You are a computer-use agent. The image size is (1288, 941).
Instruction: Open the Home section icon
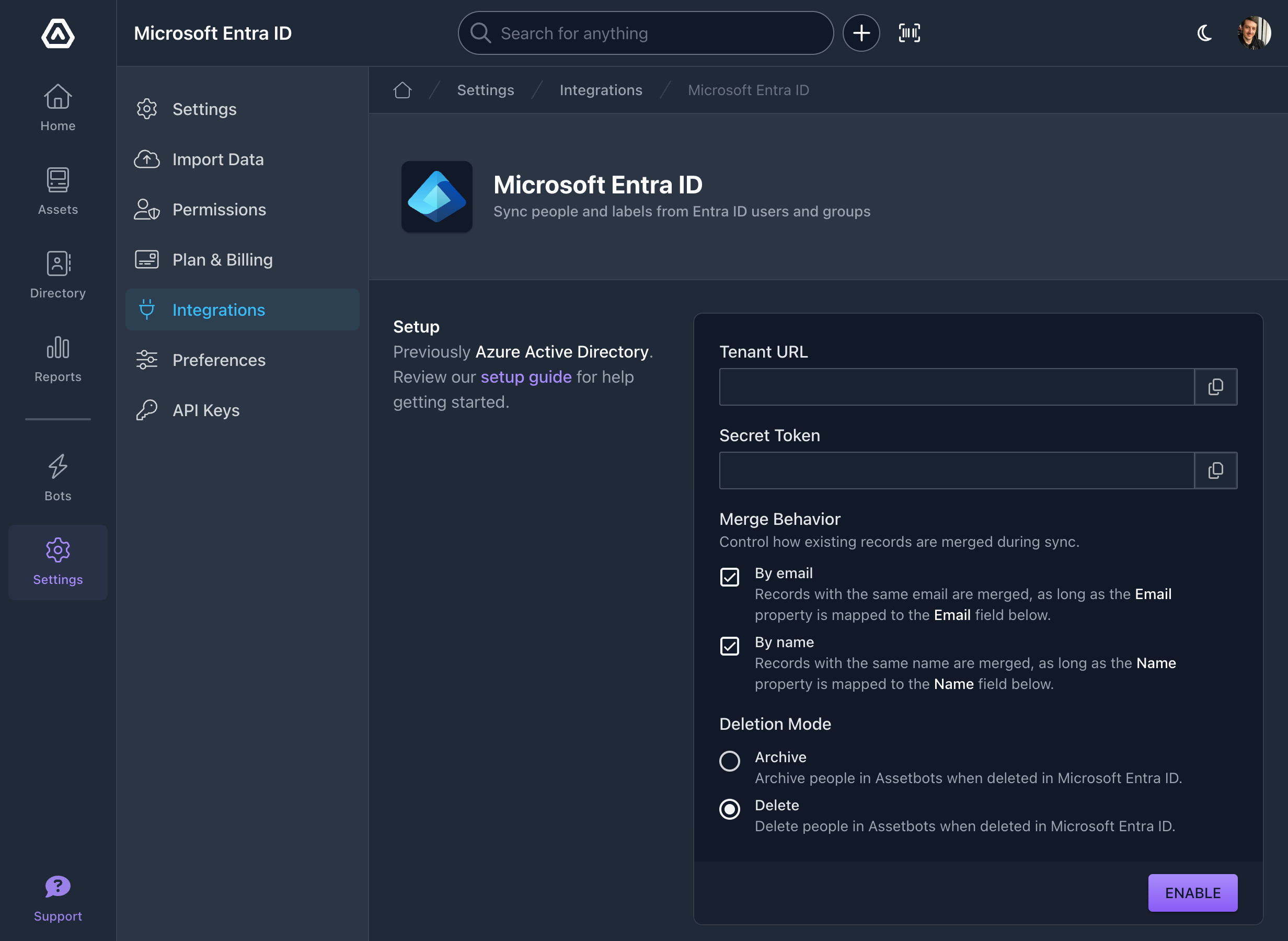57,96
